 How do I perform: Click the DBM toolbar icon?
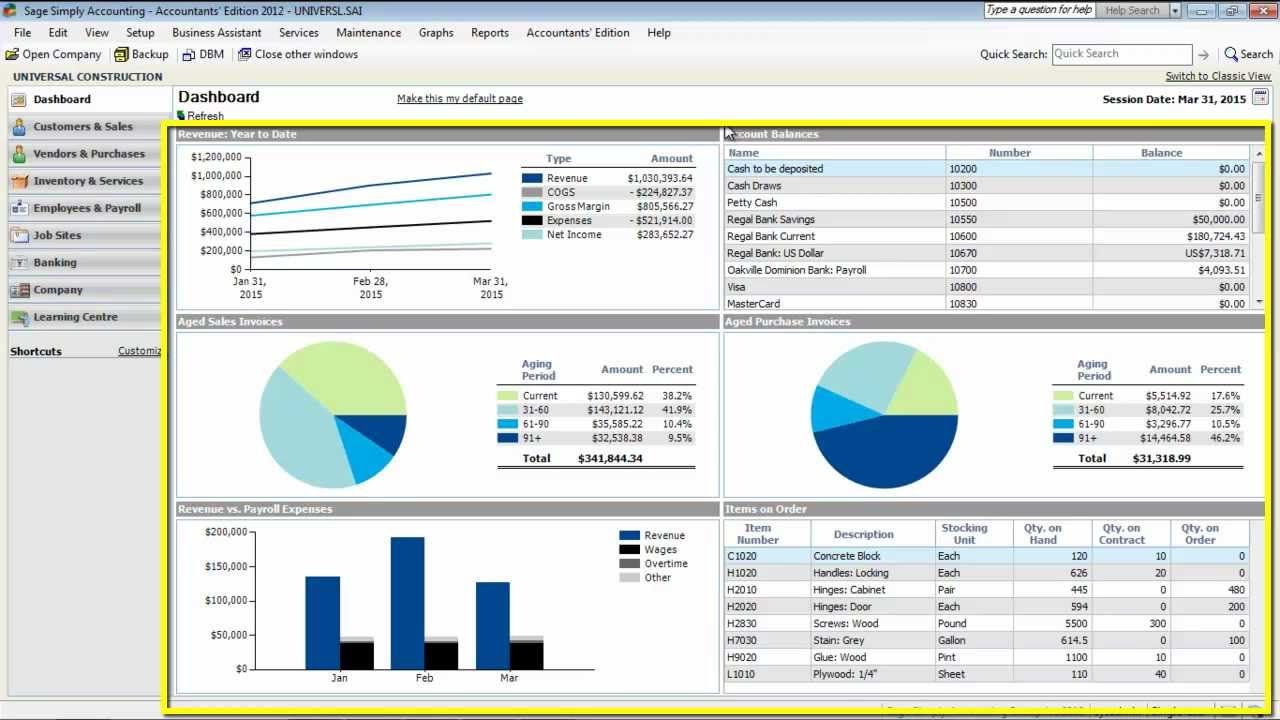click(x=188, y=55)
